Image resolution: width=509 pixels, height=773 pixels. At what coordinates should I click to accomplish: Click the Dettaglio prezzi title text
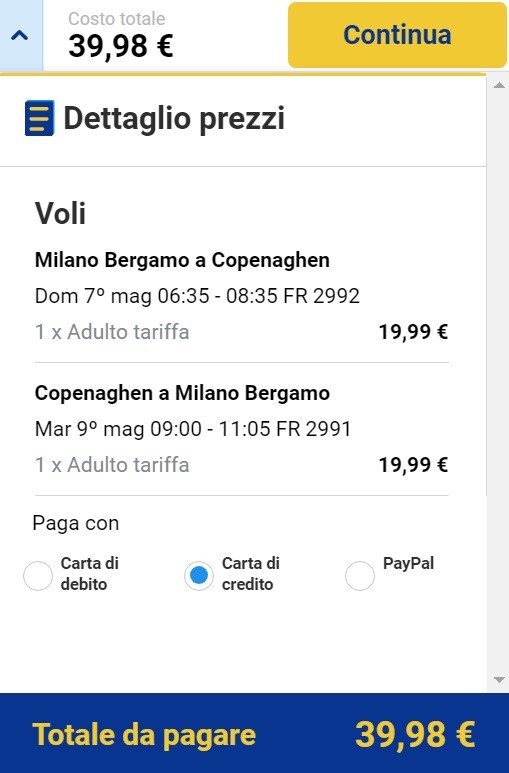[174, 119]
